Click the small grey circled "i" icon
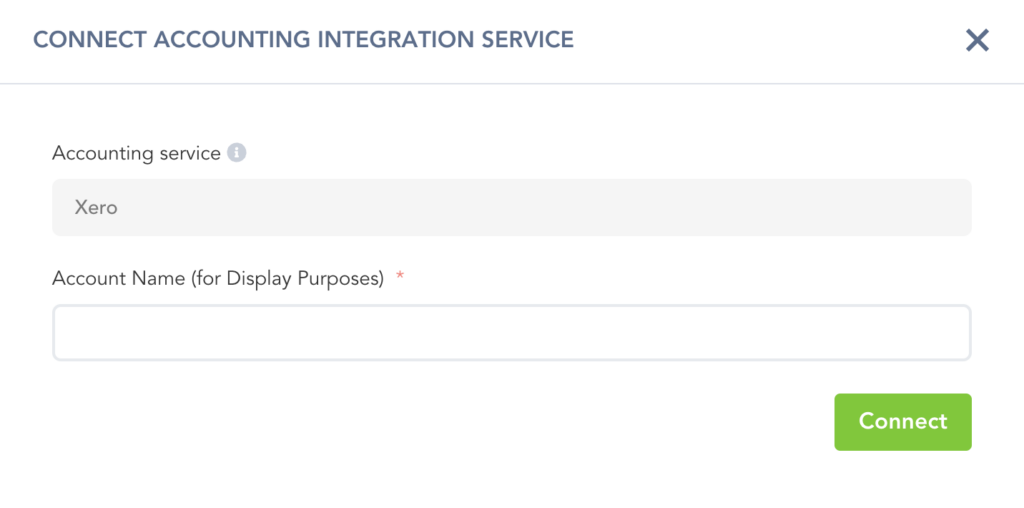 tap(237, 153)
